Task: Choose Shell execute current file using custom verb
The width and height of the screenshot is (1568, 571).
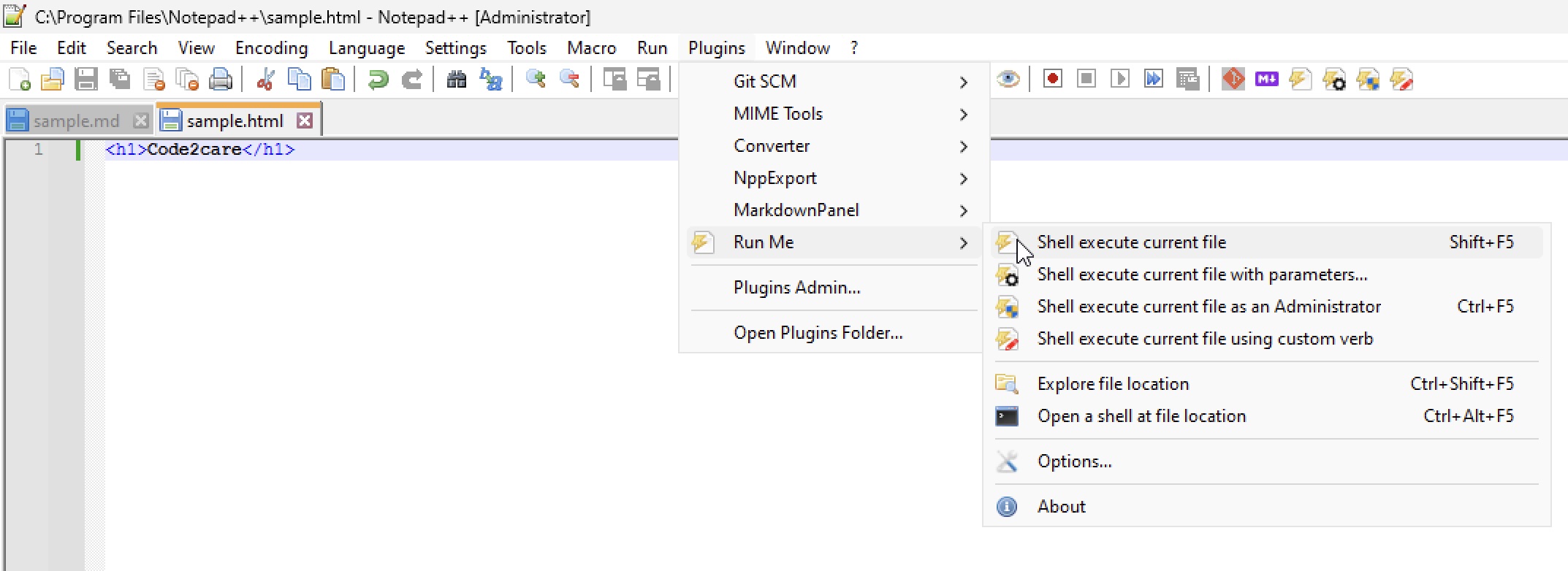Action: point(1266,339)
